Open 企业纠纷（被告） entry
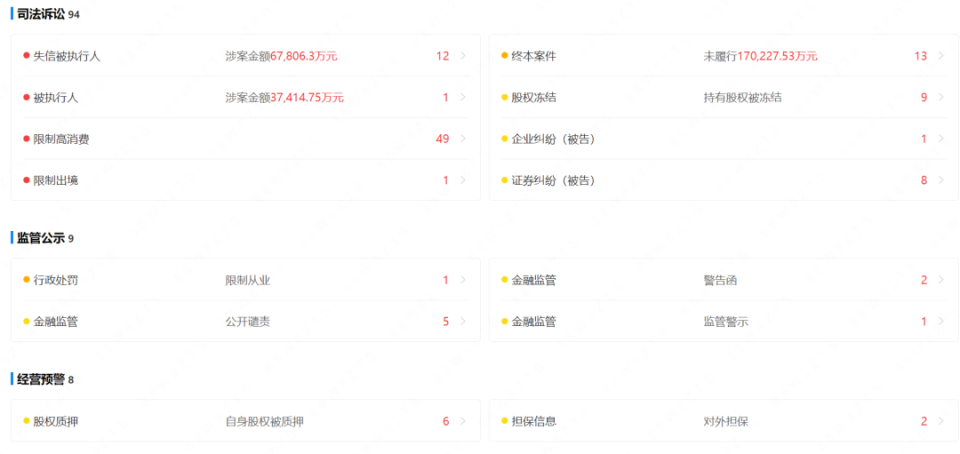The width and height of the screenshot is (960, 454). 724,139
